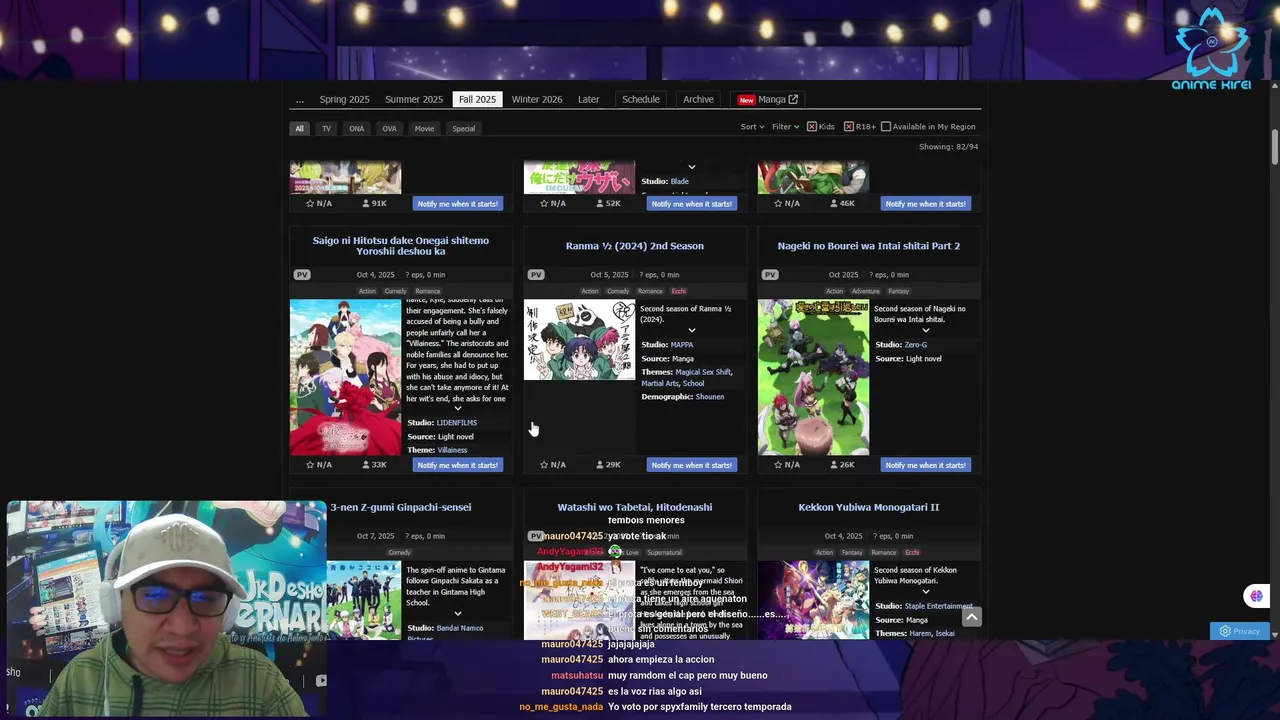Switch to Spring 2025 season tab
Image resolution: width=1280 pixels, height=720 pixels.
(x=344, y=99)
